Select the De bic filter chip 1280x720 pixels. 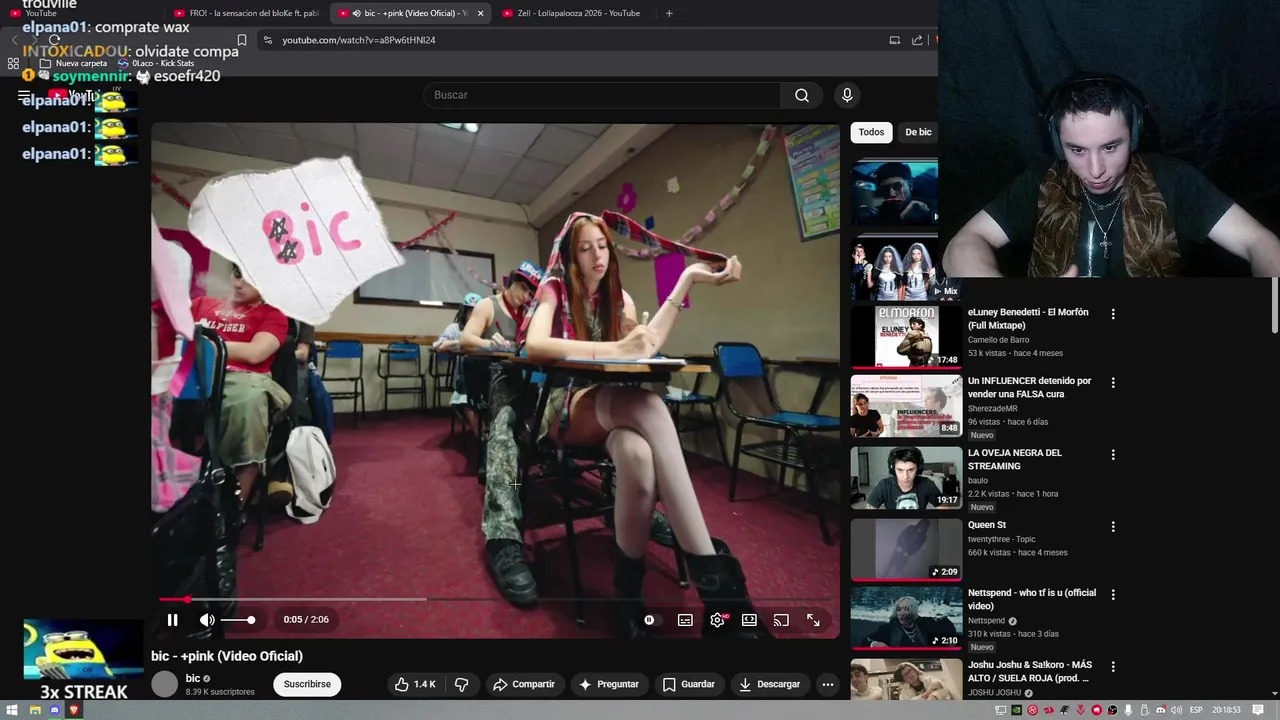click(x=918, y=132)
